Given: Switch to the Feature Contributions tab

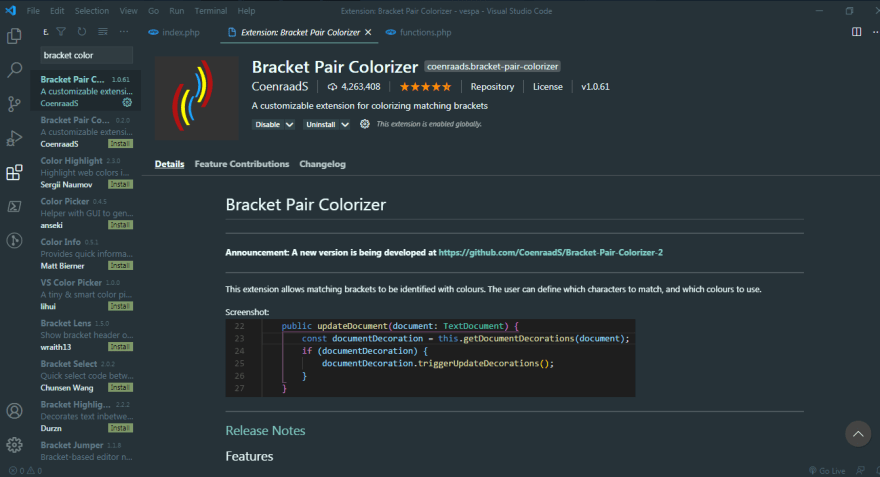Looking at the screenshot, I should point(242,164).
